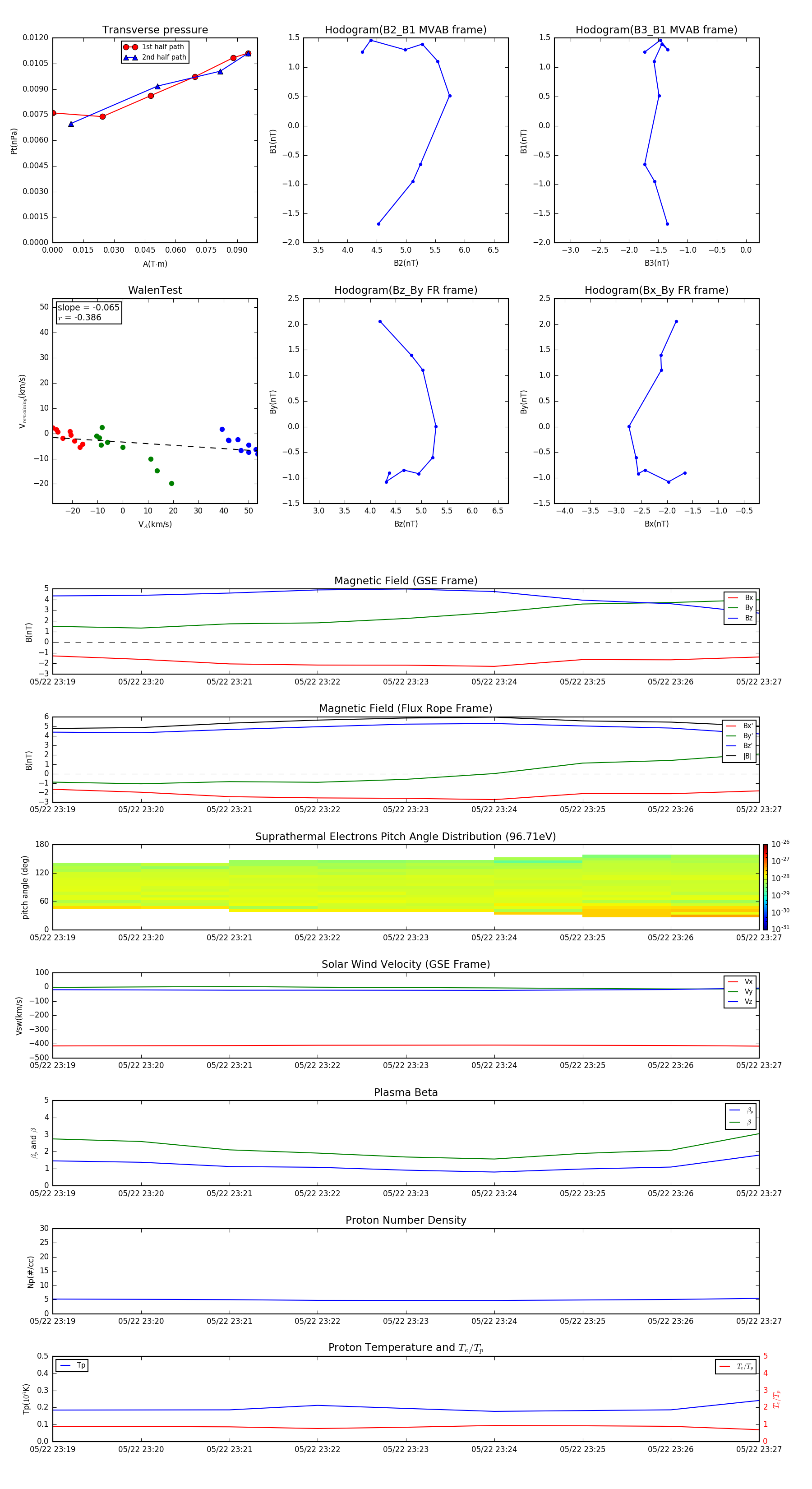Click the 'Hodogram(B2_B1 MVAB frame)' title

[406, 30]
